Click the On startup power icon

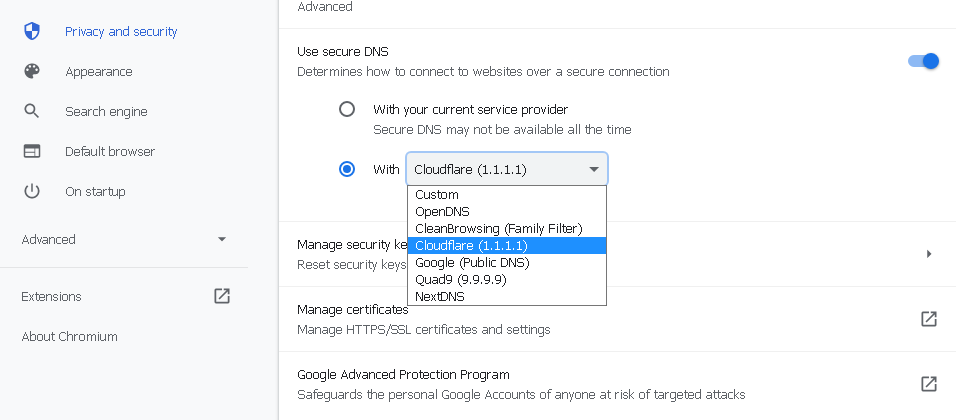click(x=32, y=191)
